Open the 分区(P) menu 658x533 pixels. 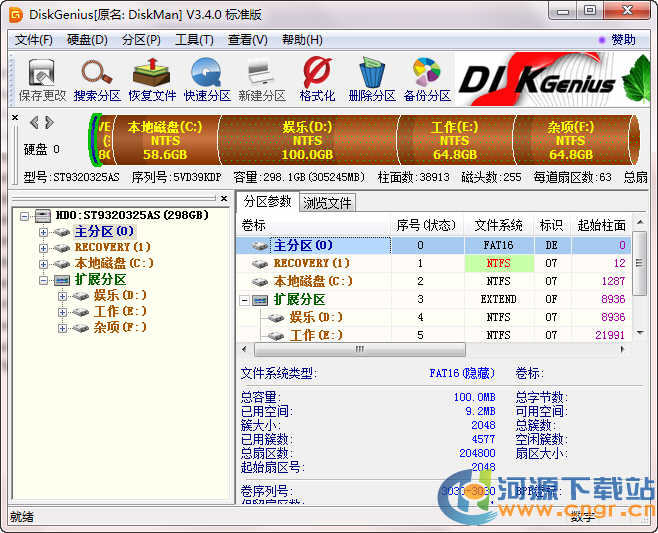coord(141,40)
